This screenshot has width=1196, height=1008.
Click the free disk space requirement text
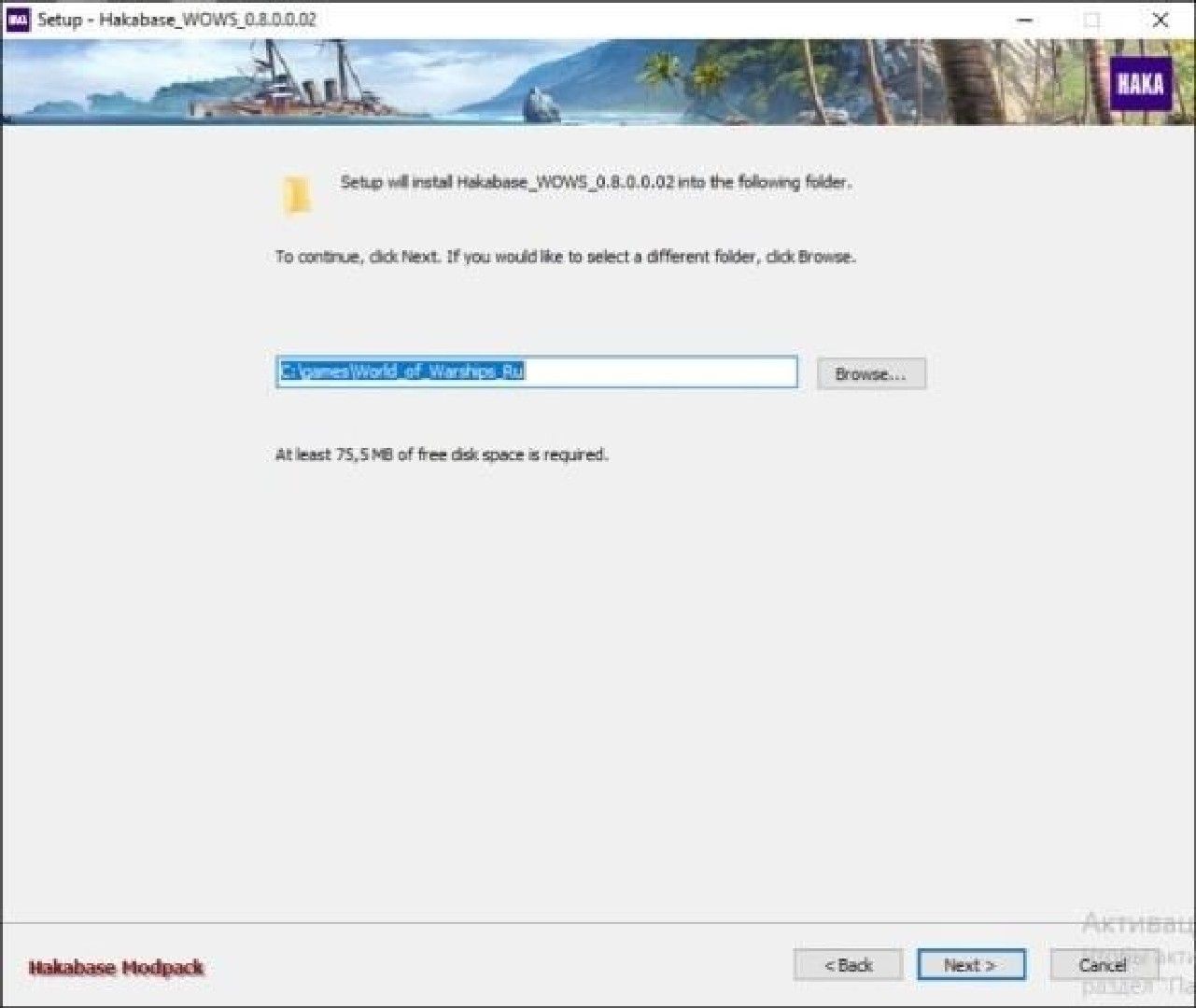coord(442,455)
